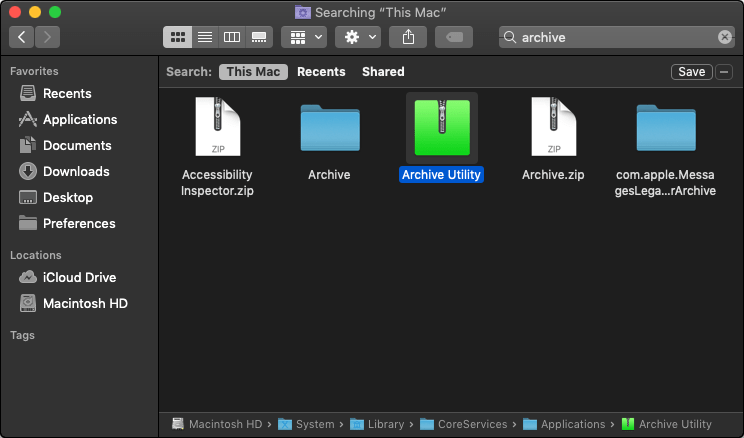
Task: Click Macintosh HD in the path bar
Action: click(217, 424)
